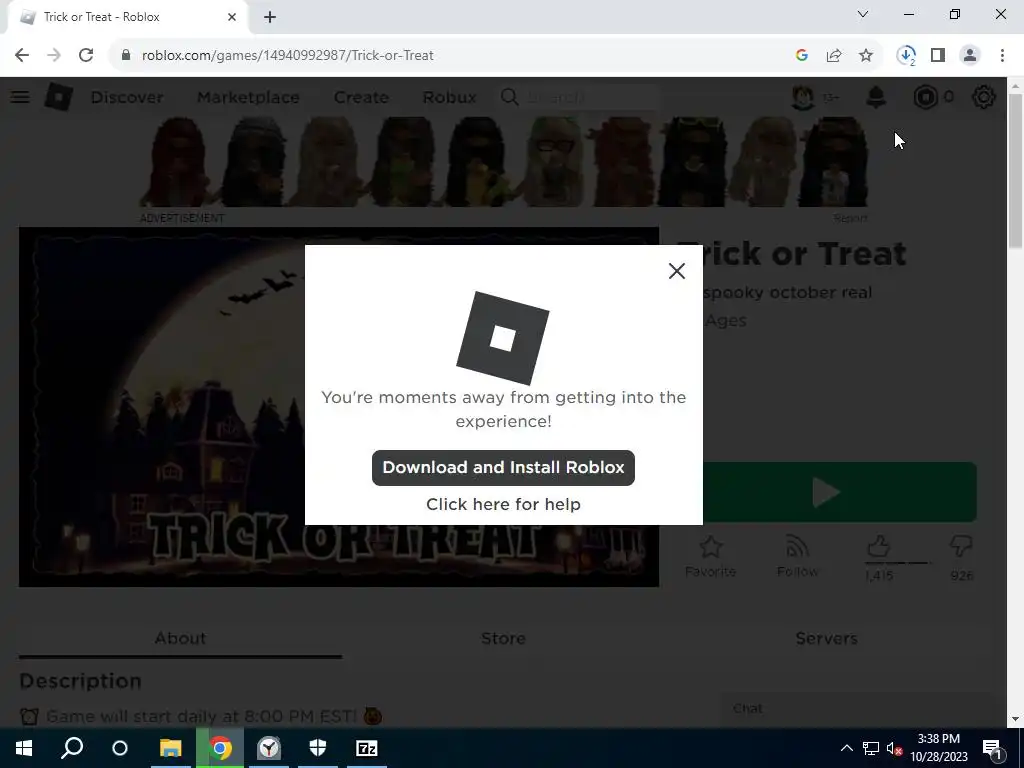Close the Trick or Treat tab

[232, 17]
